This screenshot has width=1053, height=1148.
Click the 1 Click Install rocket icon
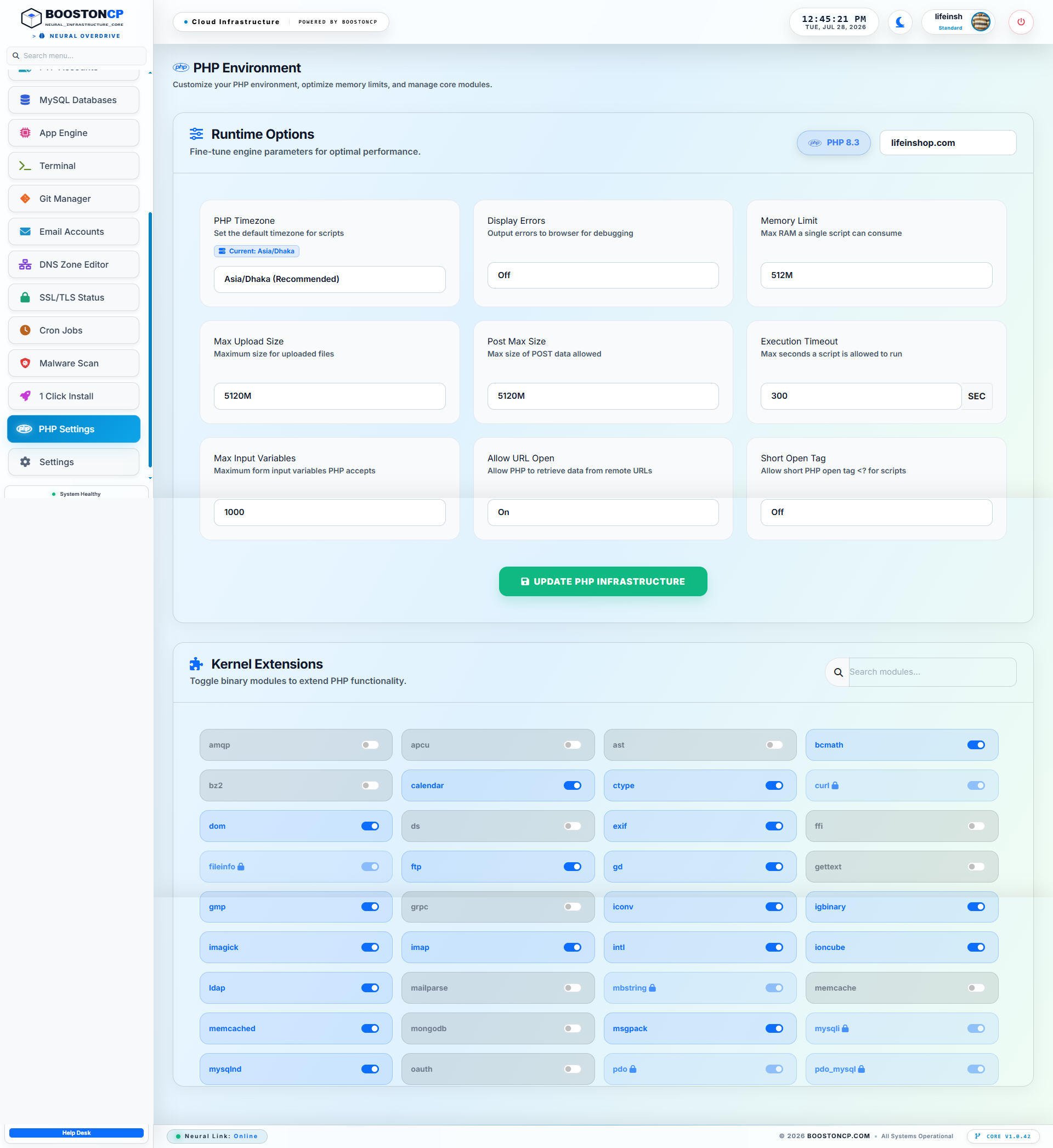point(25,397)
